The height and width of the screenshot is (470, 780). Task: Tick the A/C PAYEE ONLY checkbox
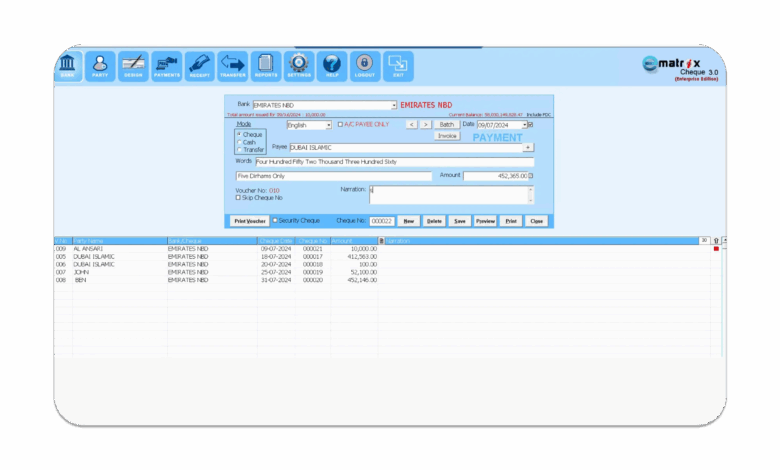340,124
